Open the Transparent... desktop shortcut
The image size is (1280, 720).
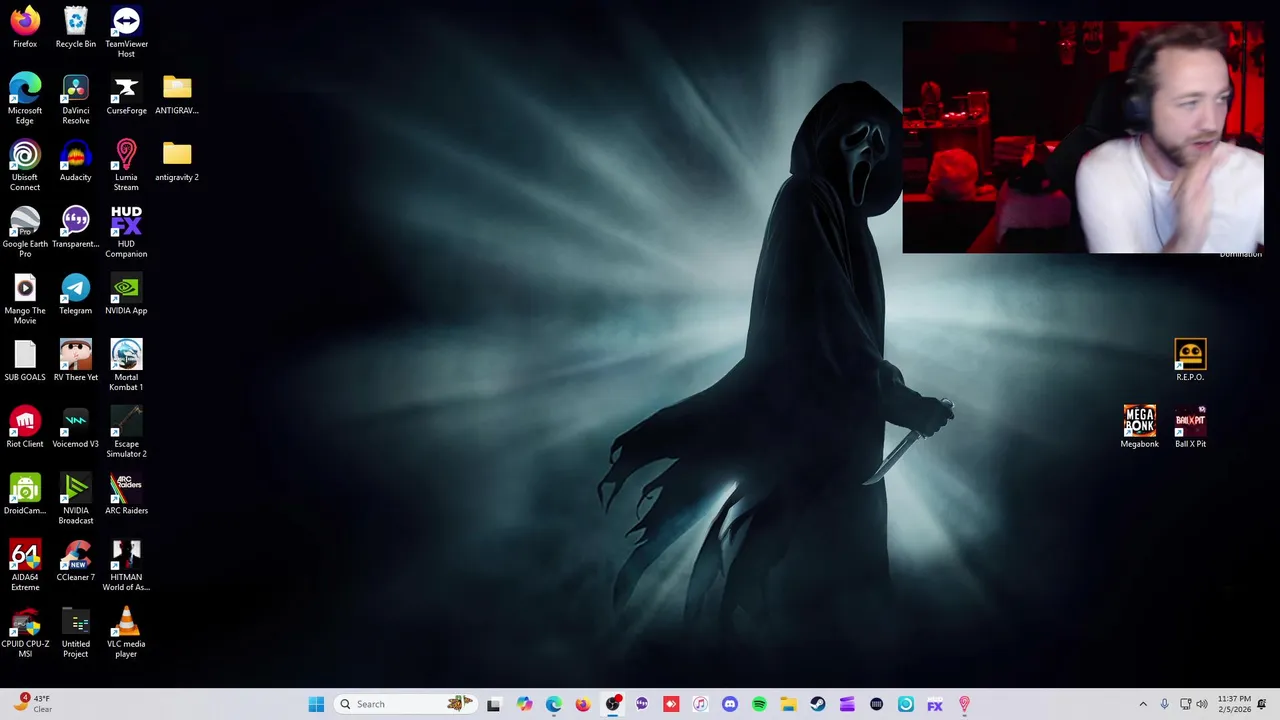pos(76,227)
